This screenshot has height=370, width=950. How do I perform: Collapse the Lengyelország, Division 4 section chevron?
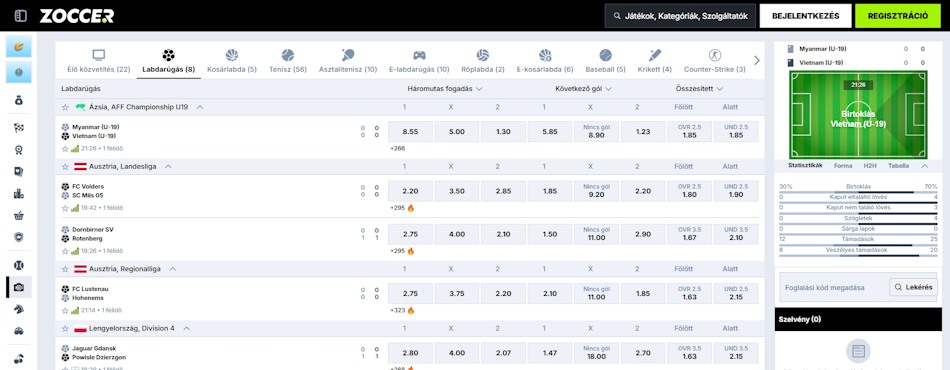coord(187,328)
